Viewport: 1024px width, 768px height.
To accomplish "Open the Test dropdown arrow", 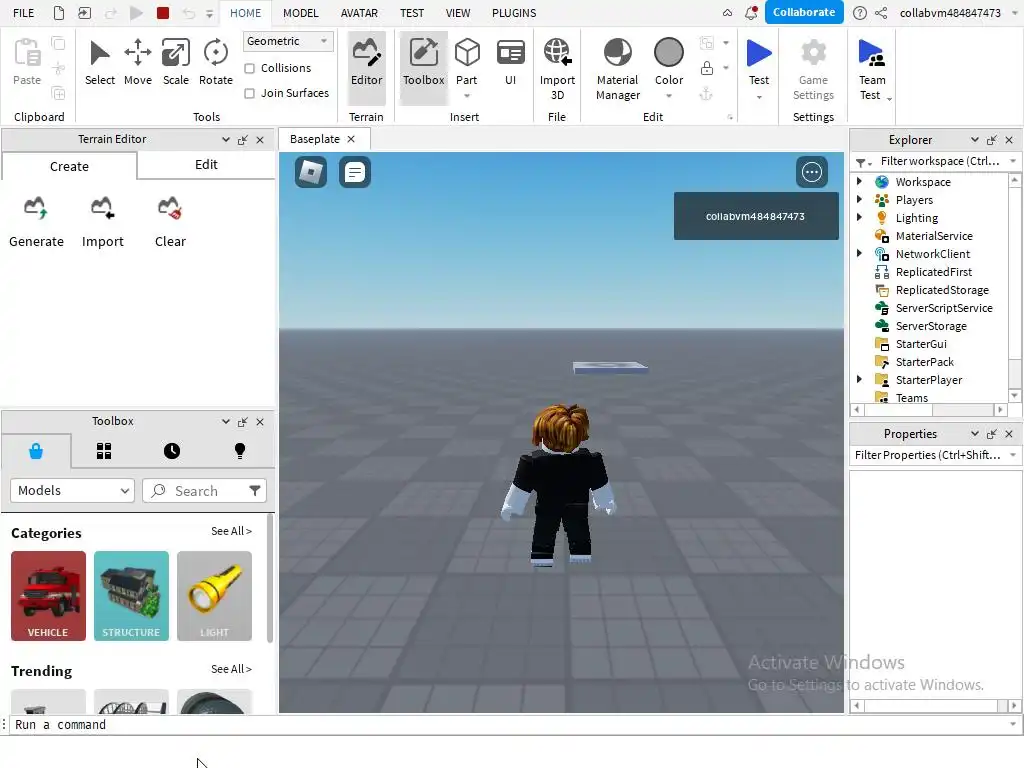I will pos(759,97).
